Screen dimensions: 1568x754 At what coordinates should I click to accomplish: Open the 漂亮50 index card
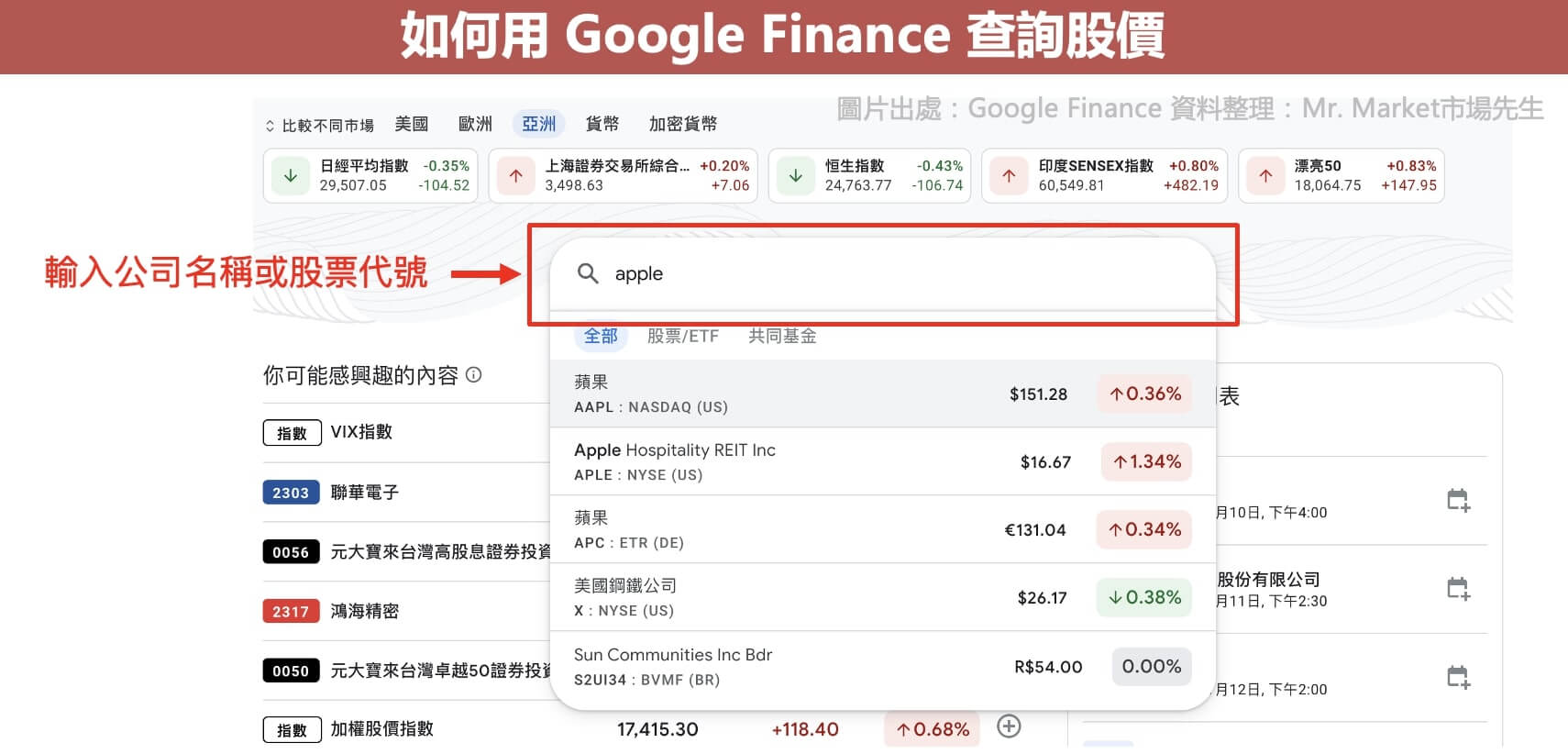tap(1342, 175)
